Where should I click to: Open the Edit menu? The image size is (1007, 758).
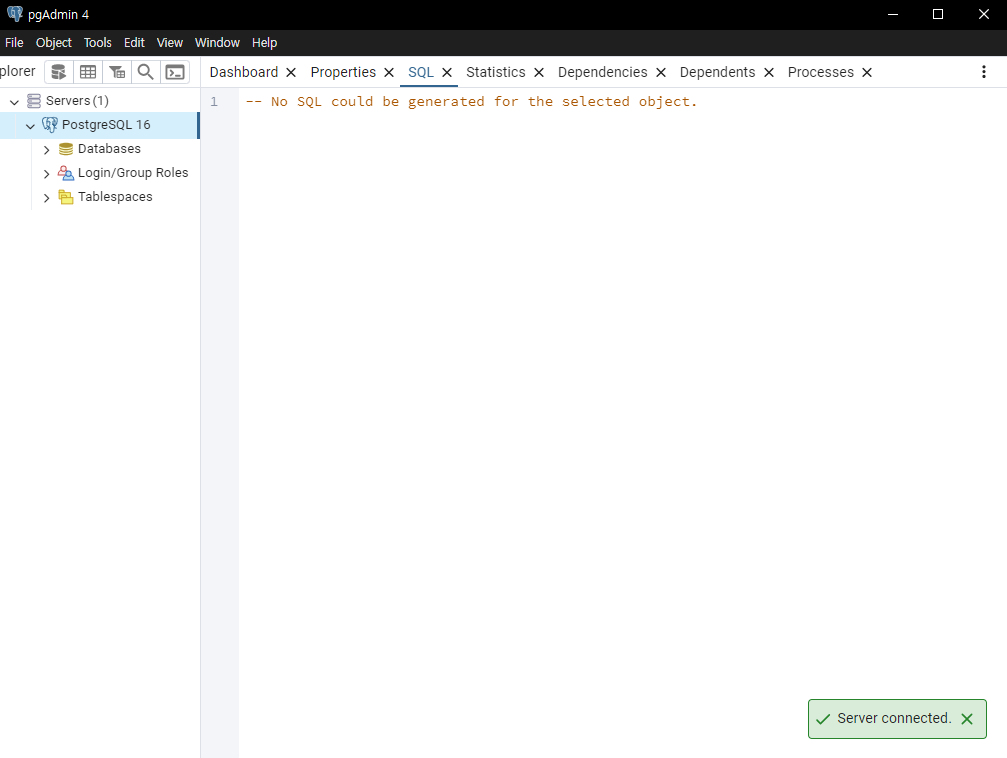point(134,42)
